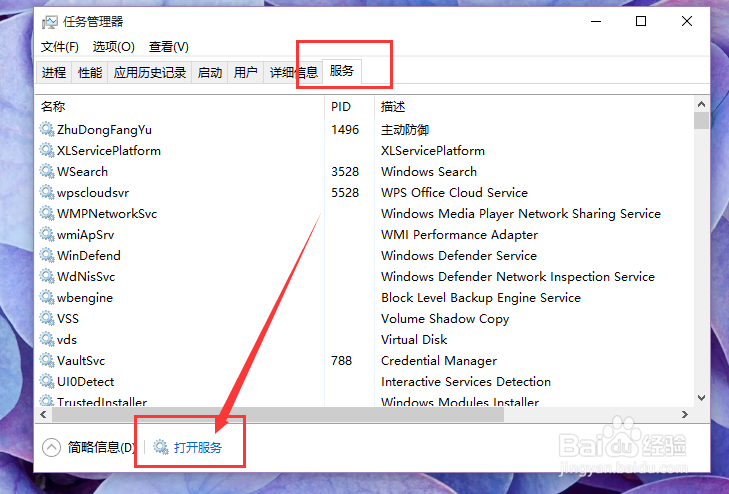Switch to the 应用历史记录 tab
The height and width of the screenshot is (494, 729).
pyautogui.click(x=150, y=72)
